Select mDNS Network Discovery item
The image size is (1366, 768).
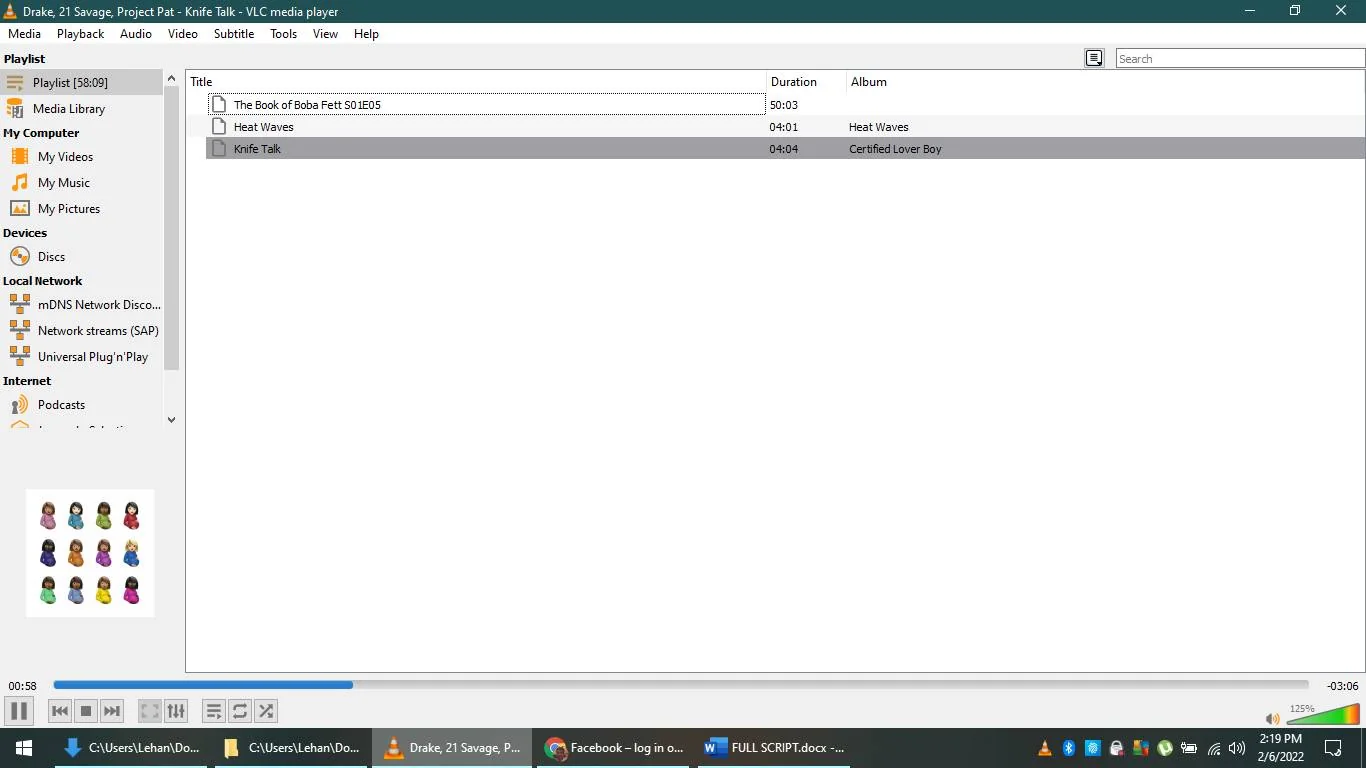click(x=82, y=304)
